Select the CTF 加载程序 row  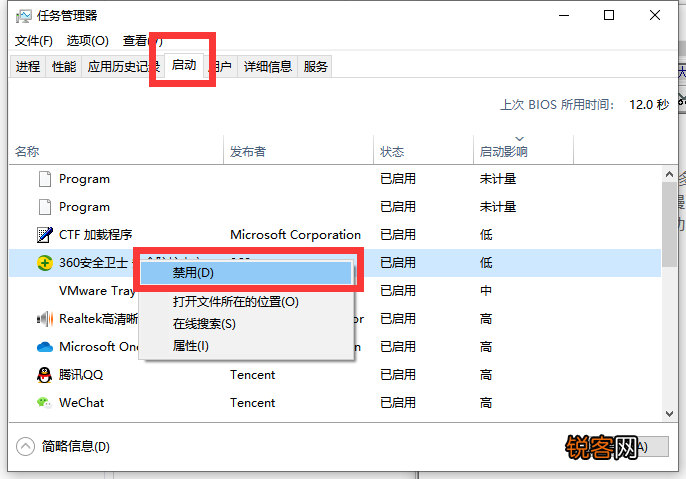(x=335, y=235)
